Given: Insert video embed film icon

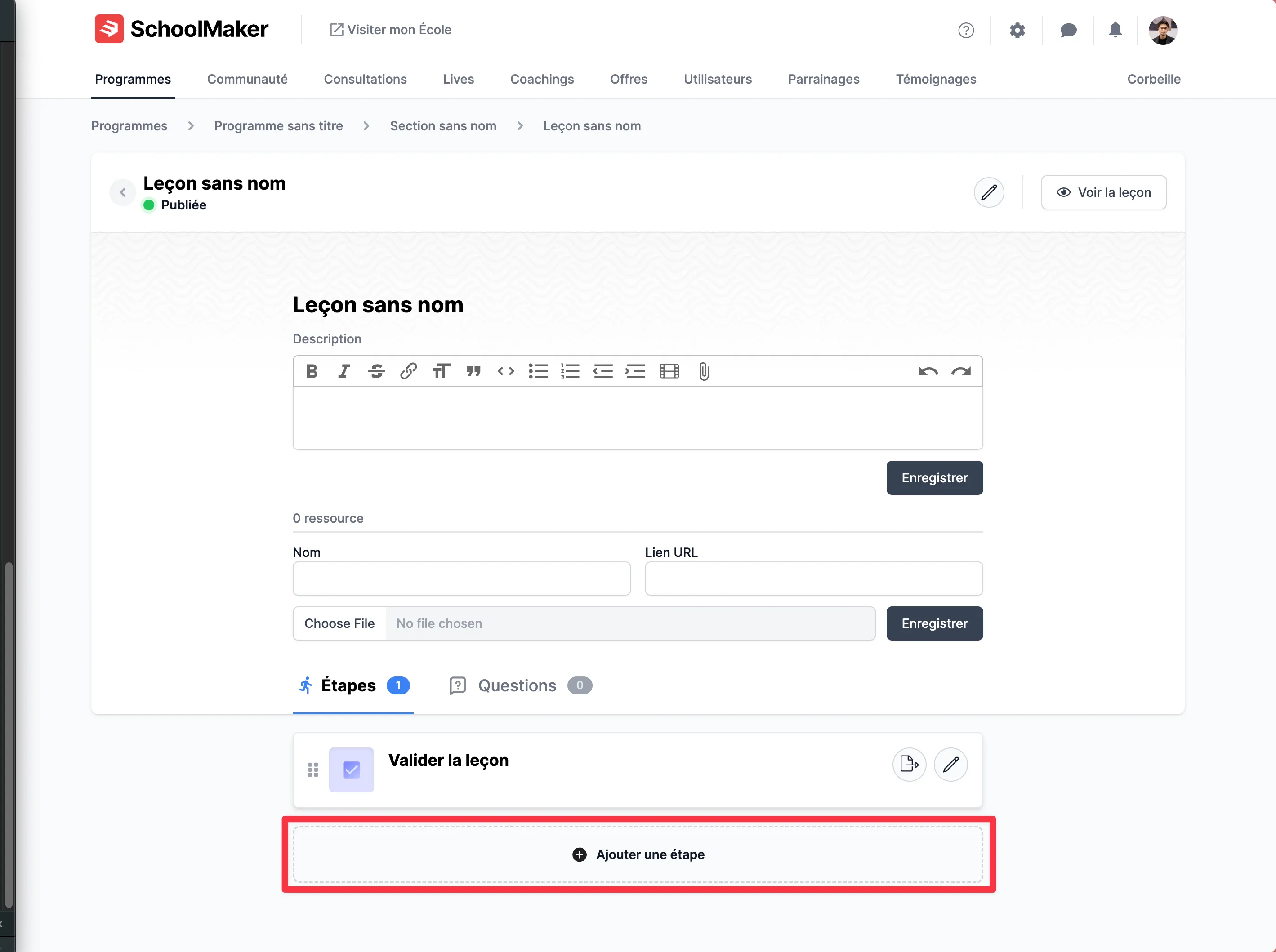Looking at the screenshot, I should coord(669,371).
